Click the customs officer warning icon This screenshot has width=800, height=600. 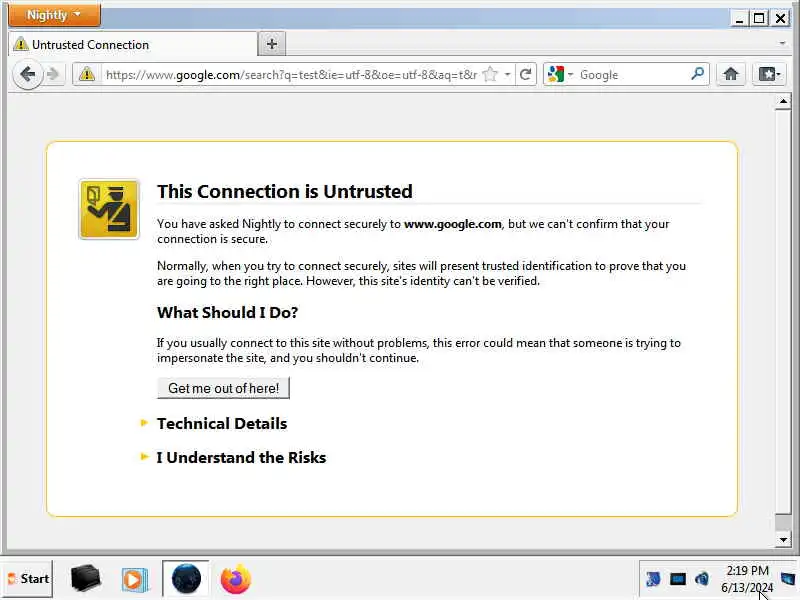coord(109,209)
